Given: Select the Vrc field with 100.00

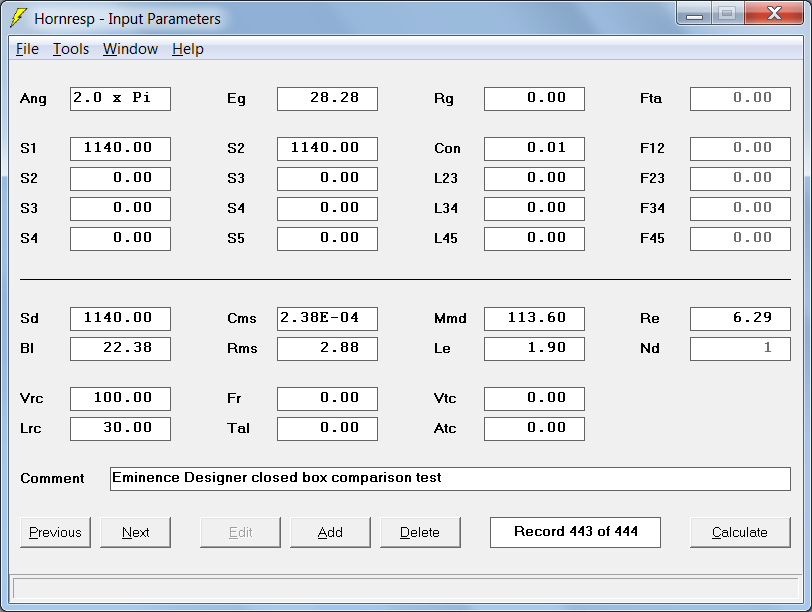Looking at the screenshot, I should click(x=120, y=399).
